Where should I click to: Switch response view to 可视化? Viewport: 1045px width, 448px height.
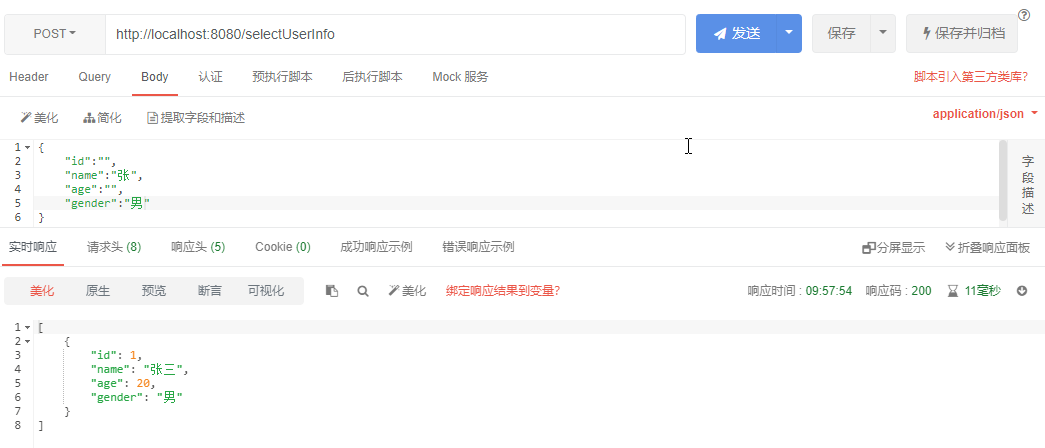266,291
